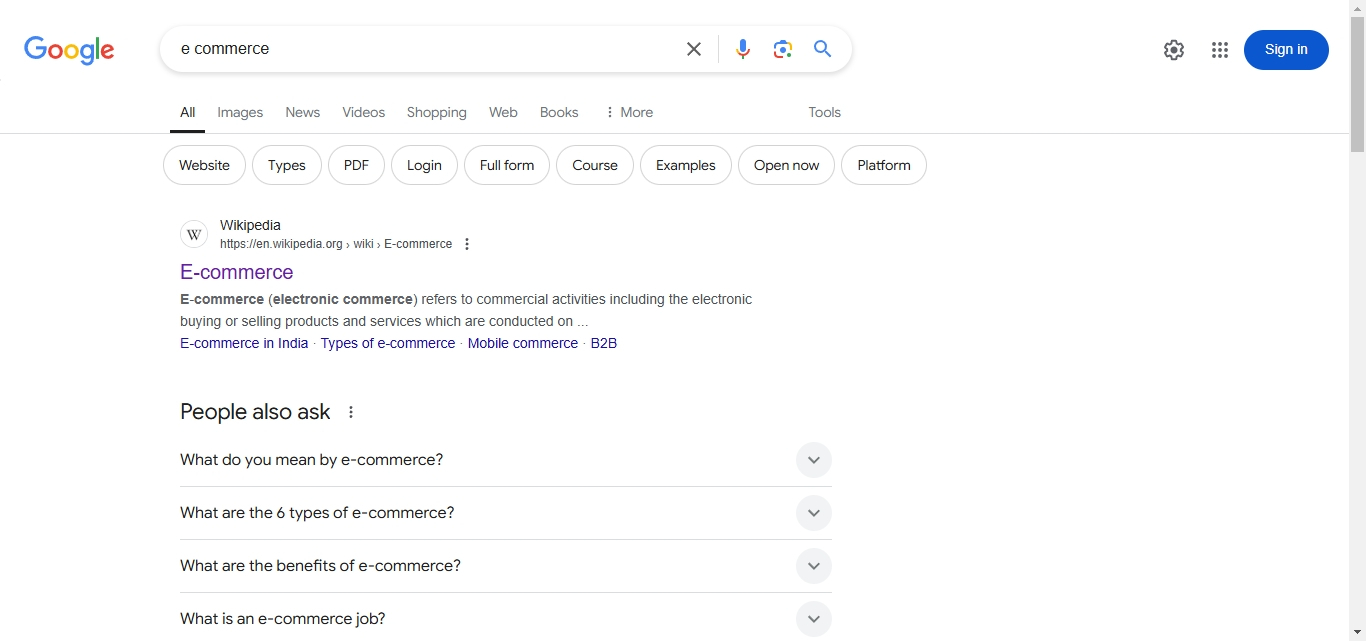Image resolution: width=1366 pixels, height=641 pixels.
Task: Select the Login filter chip
Action: pyautogui.click(x=424, y=165)
